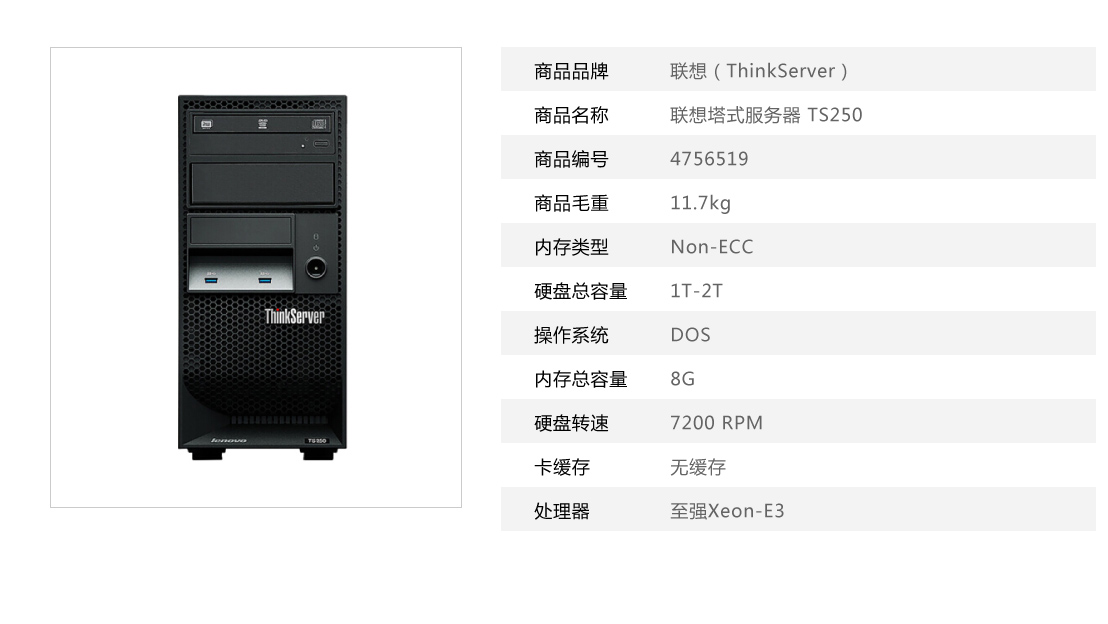
Task: Click the operating system value DOS
Action: [690, 334]
